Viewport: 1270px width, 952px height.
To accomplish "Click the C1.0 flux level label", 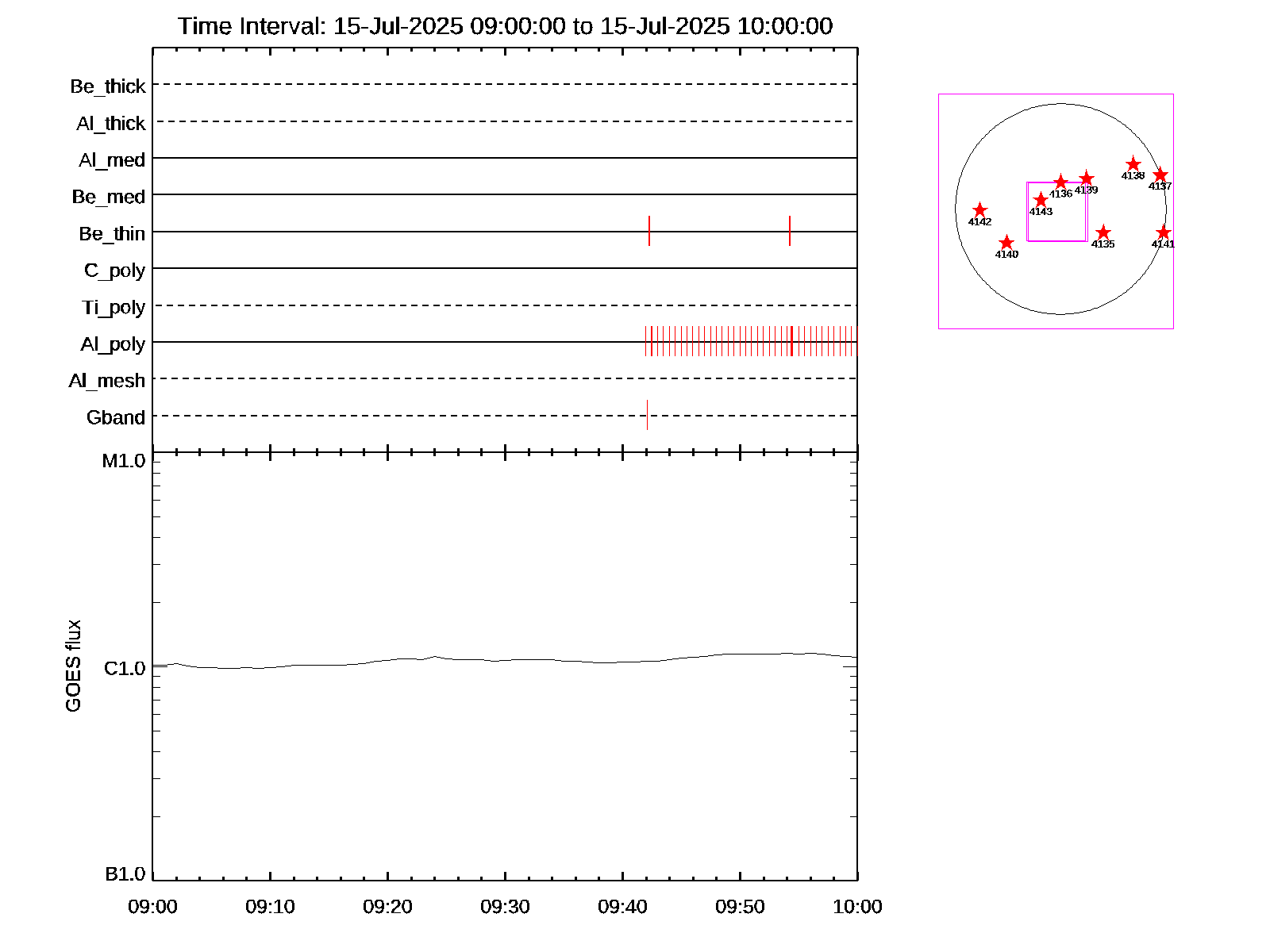I will [125, 669].
